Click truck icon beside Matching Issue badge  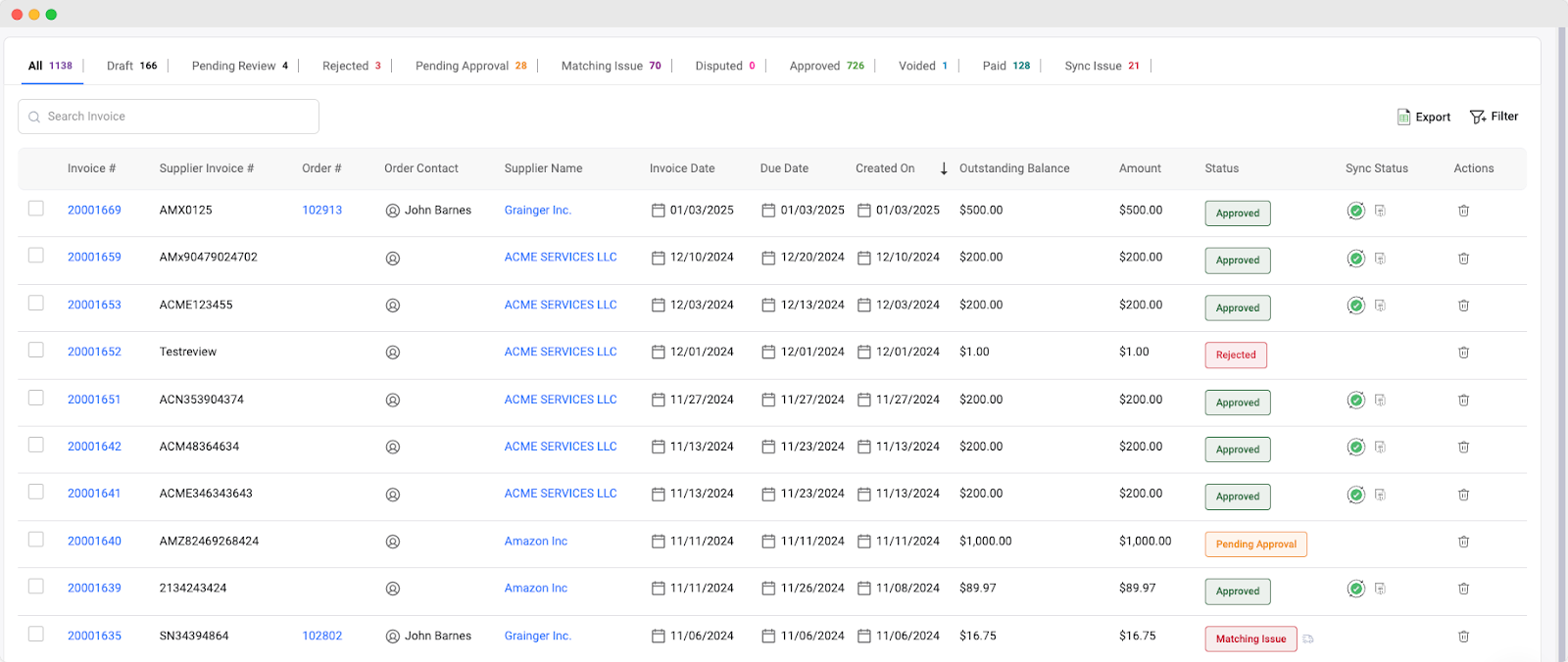coord(1308,639)
